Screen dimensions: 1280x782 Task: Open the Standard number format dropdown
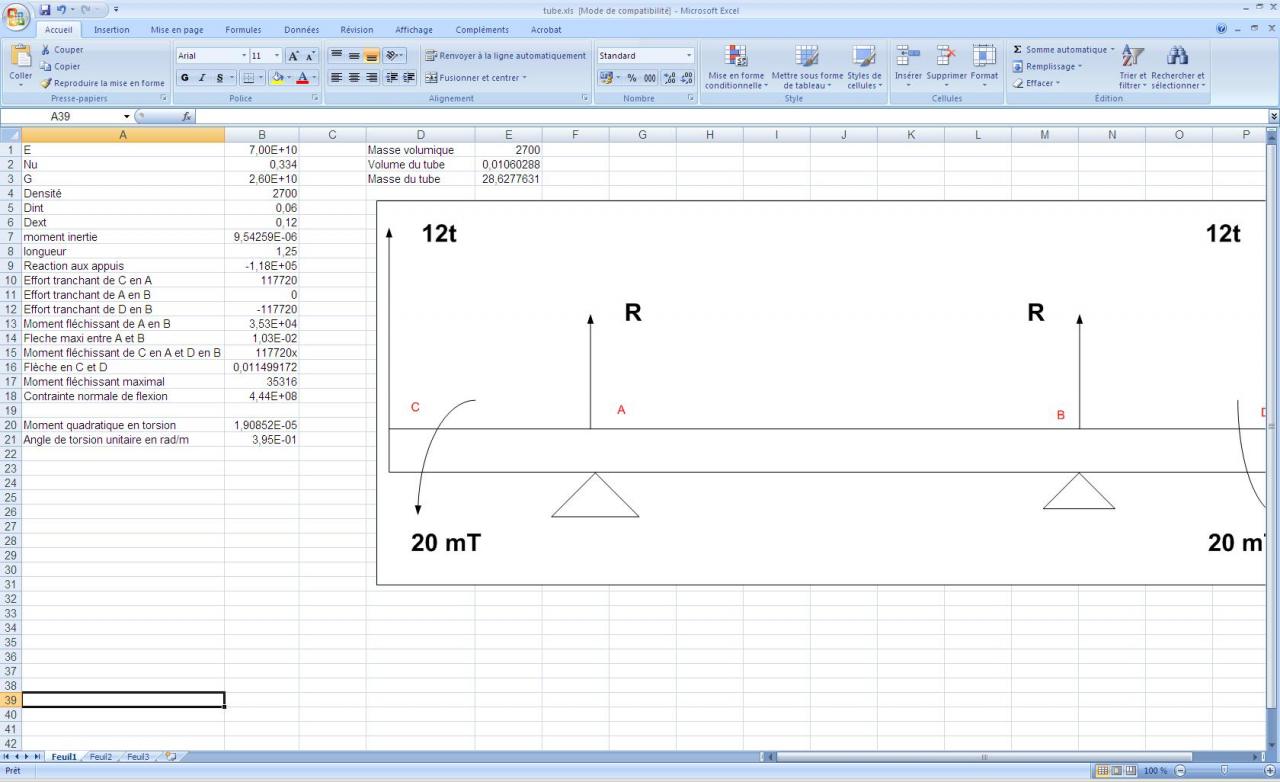[689, 56]
